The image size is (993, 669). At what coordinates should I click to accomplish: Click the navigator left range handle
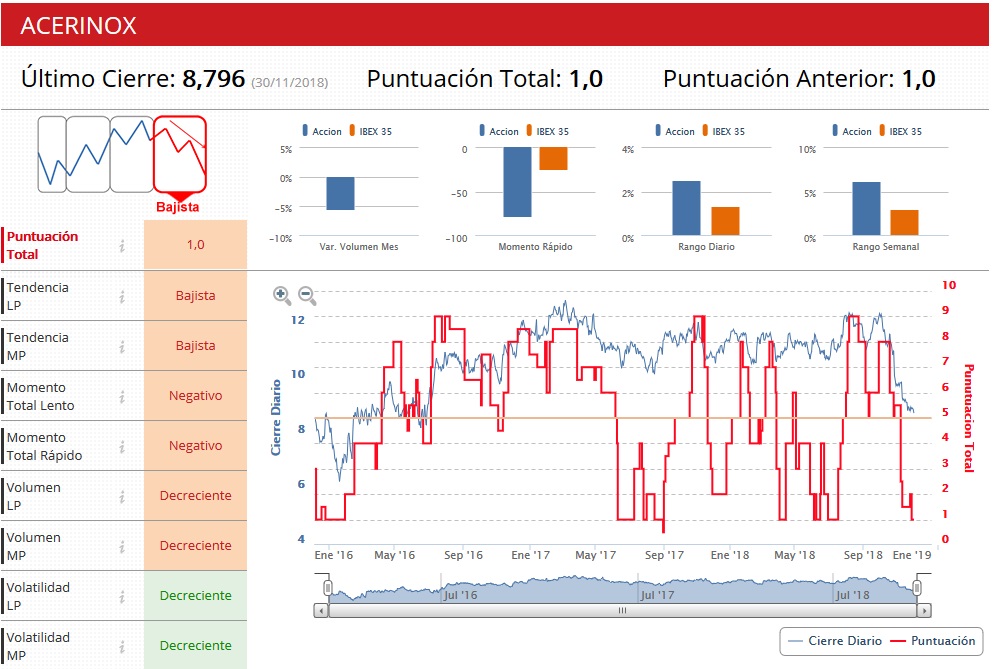(x=327, y=587)
